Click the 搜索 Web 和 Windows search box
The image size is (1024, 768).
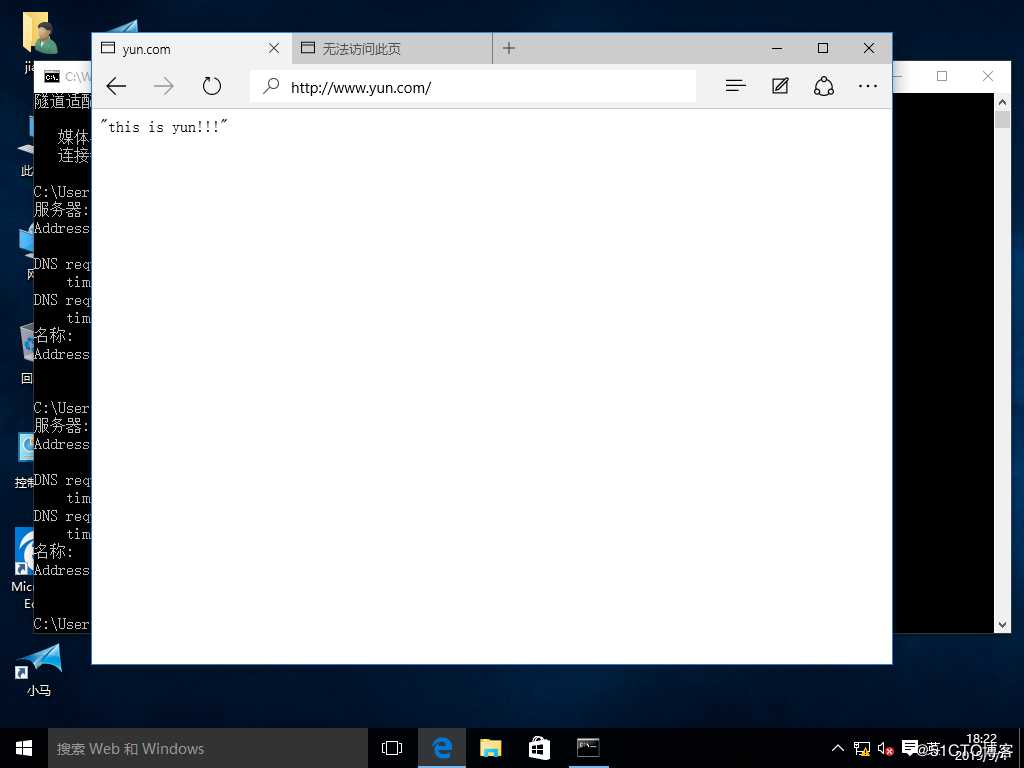click(x=208, y=748)
